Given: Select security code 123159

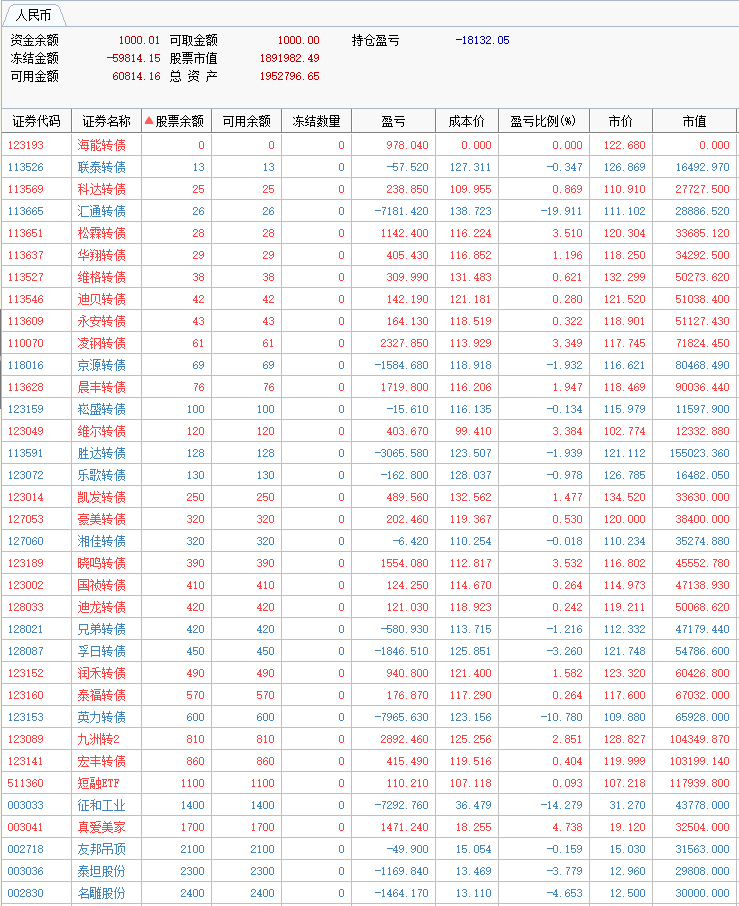Looking at the screenshot, I should point(25,409).
